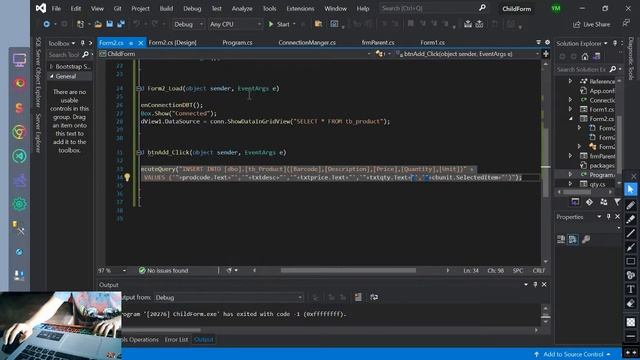Image resolution: width=640 pixels, height=360 pixels.
Task: Click the editor horizontal scrollbar thumb
Action: (x=348, y=270)
